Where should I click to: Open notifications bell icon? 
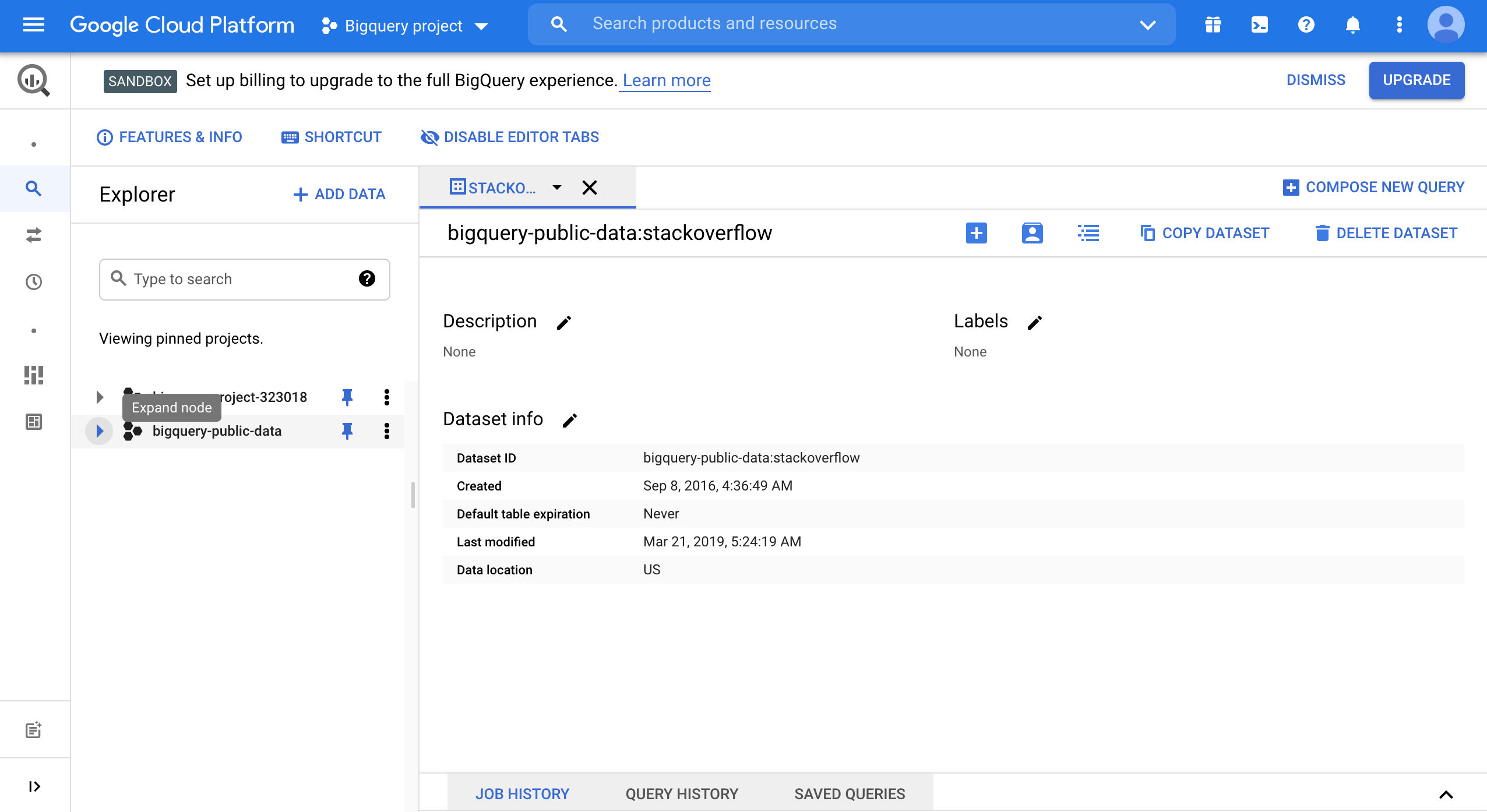(x=1353, y=24)
